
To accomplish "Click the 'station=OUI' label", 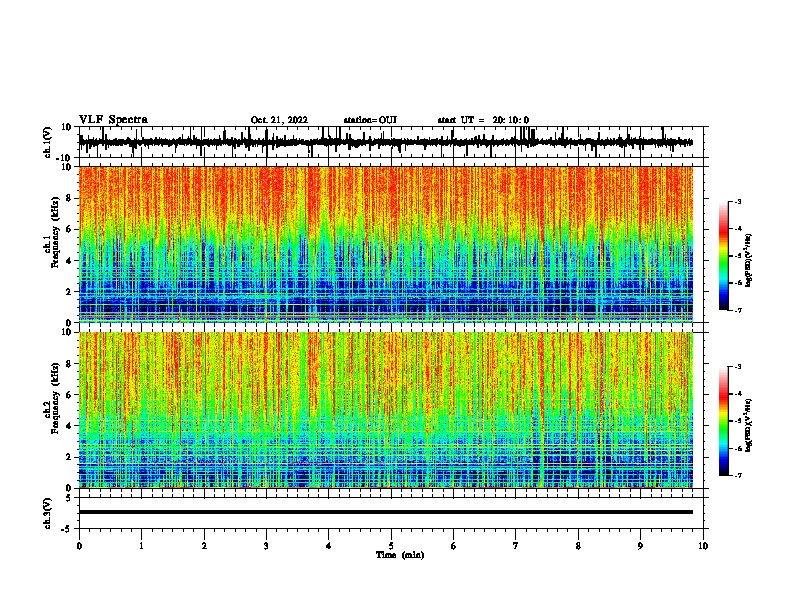I will click(x=370, y=120).
